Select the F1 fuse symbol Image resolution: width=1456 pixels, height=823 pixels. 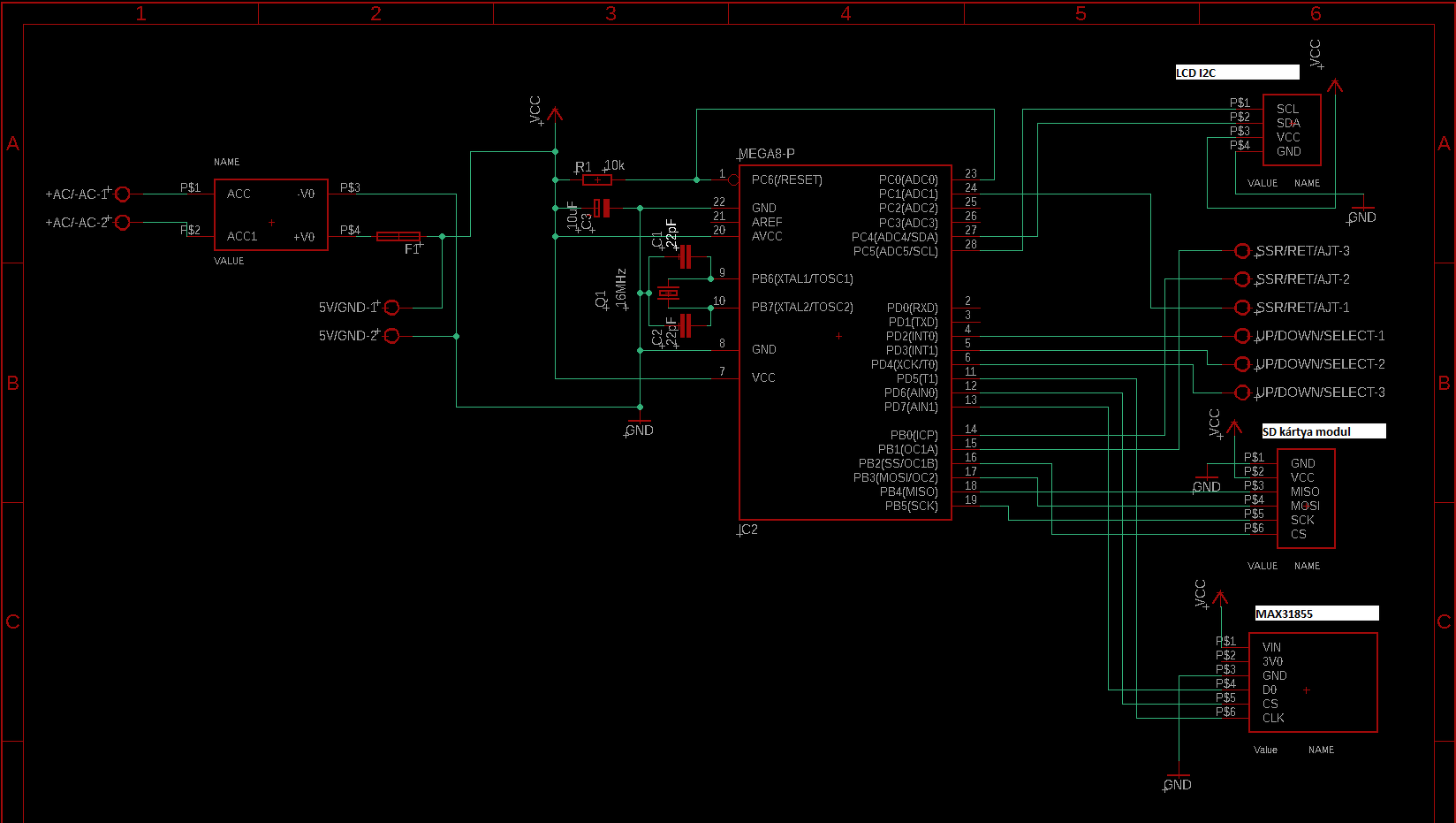point(398,236)
